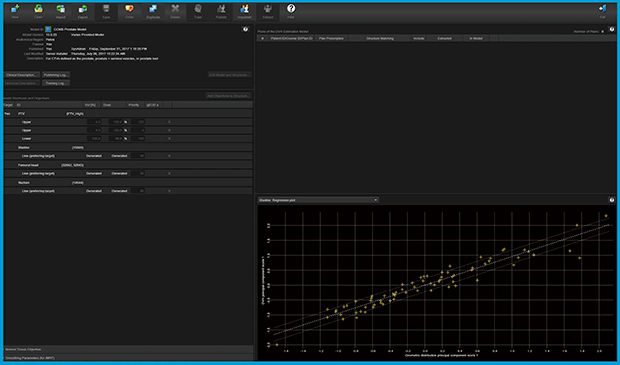Viewport: 620px width, 365px height.
Task: Click the Duplicate model icon
Action: (x=153, y=11)
